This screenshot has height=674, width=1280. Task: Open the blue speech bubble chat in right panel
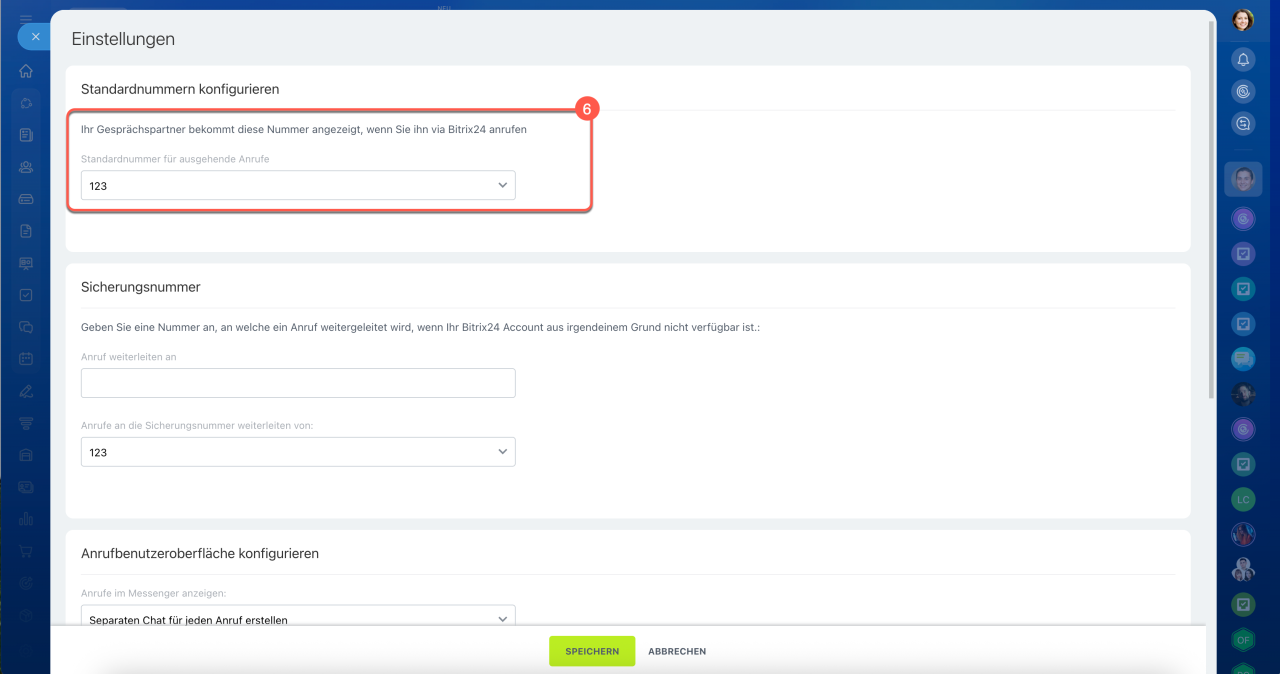(x=1243, y=359)
